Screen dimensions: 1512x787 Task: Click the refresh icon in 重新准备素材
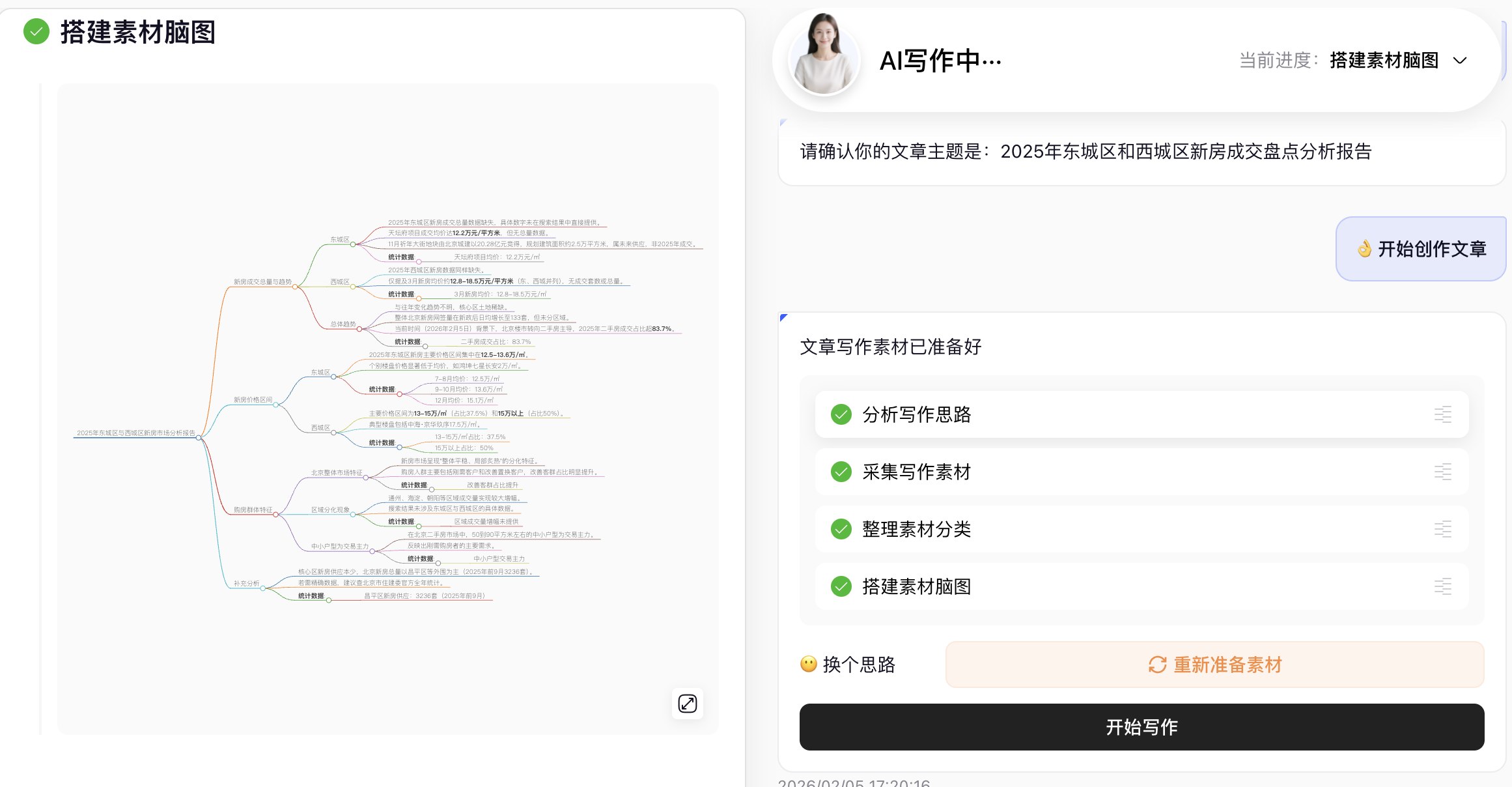1157,665
